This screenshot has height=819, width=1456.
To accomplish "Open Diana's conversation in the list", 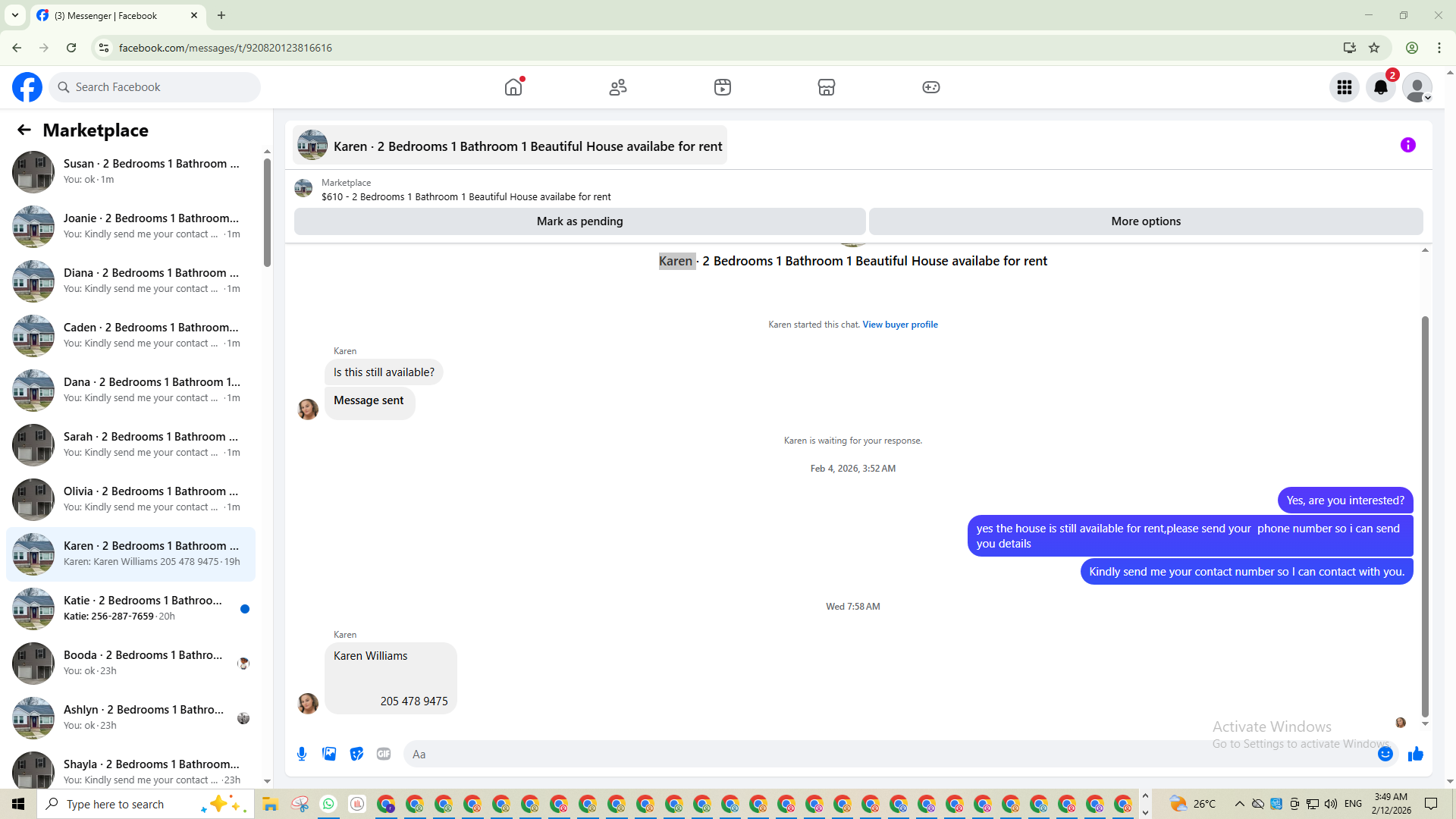I will point(130,281).
